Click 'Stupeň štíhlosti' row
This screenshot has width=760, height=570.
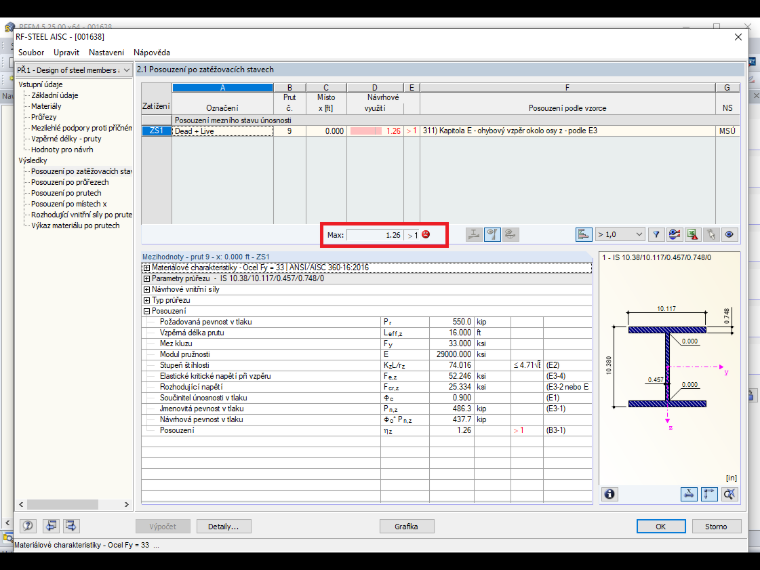coord(367,365)
